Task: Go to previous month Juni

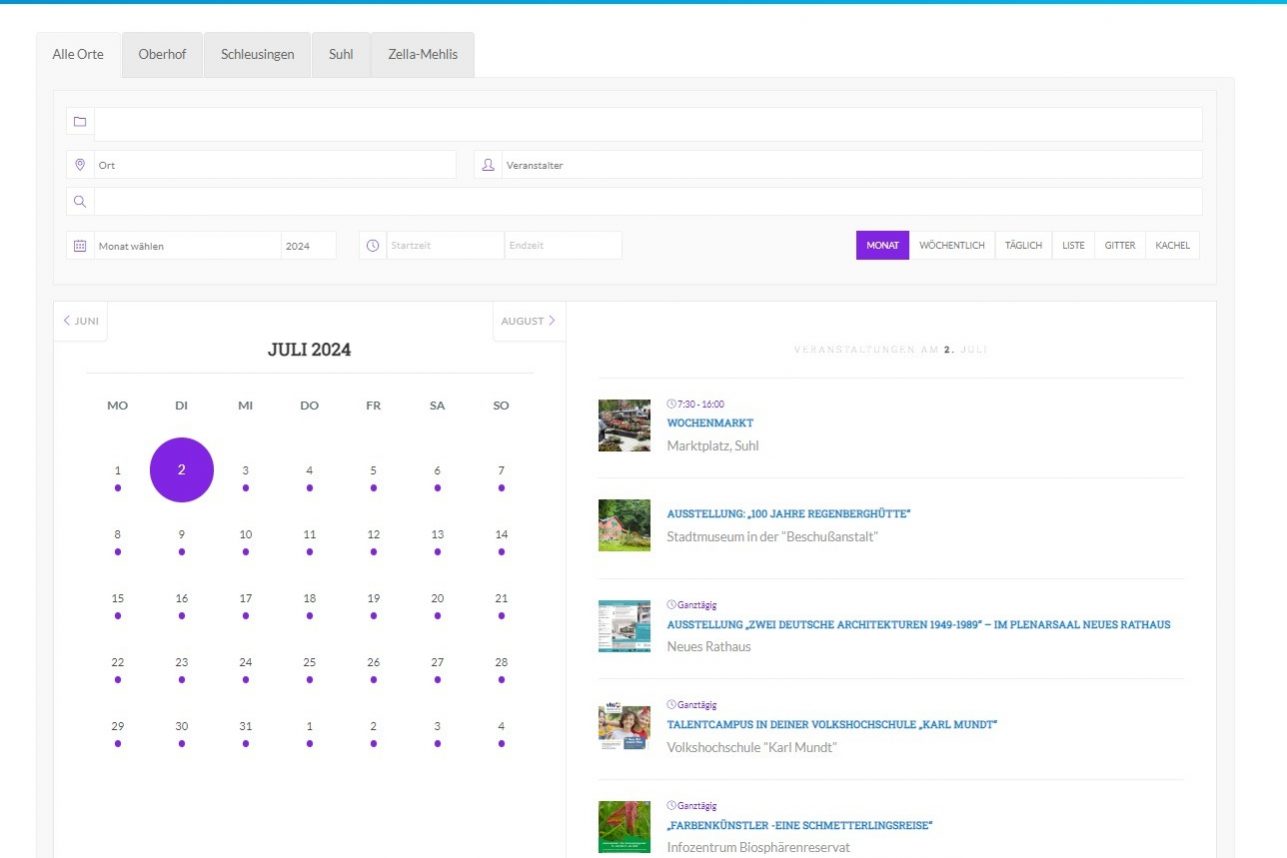Action: (81, 321)
